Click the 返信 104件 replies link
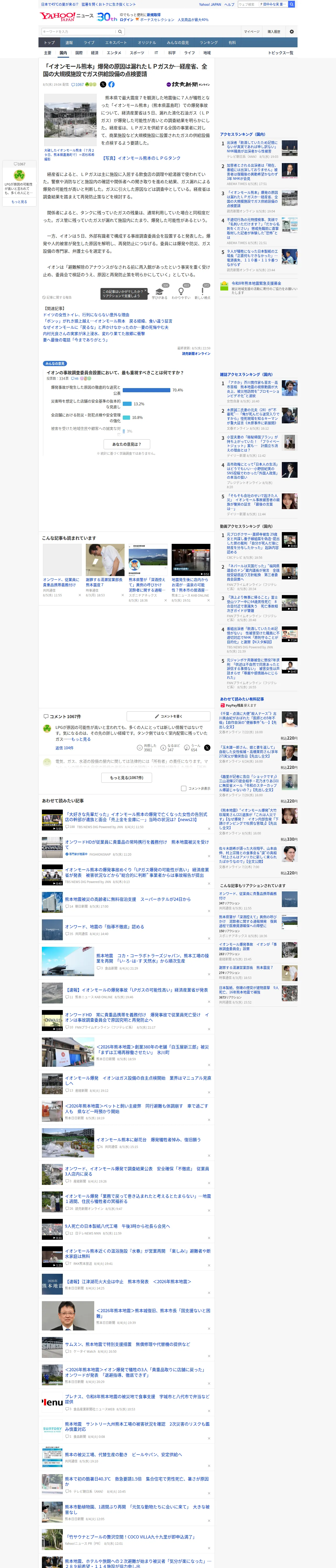Viewport: 336px width, 1568px height. pos(64,748)
